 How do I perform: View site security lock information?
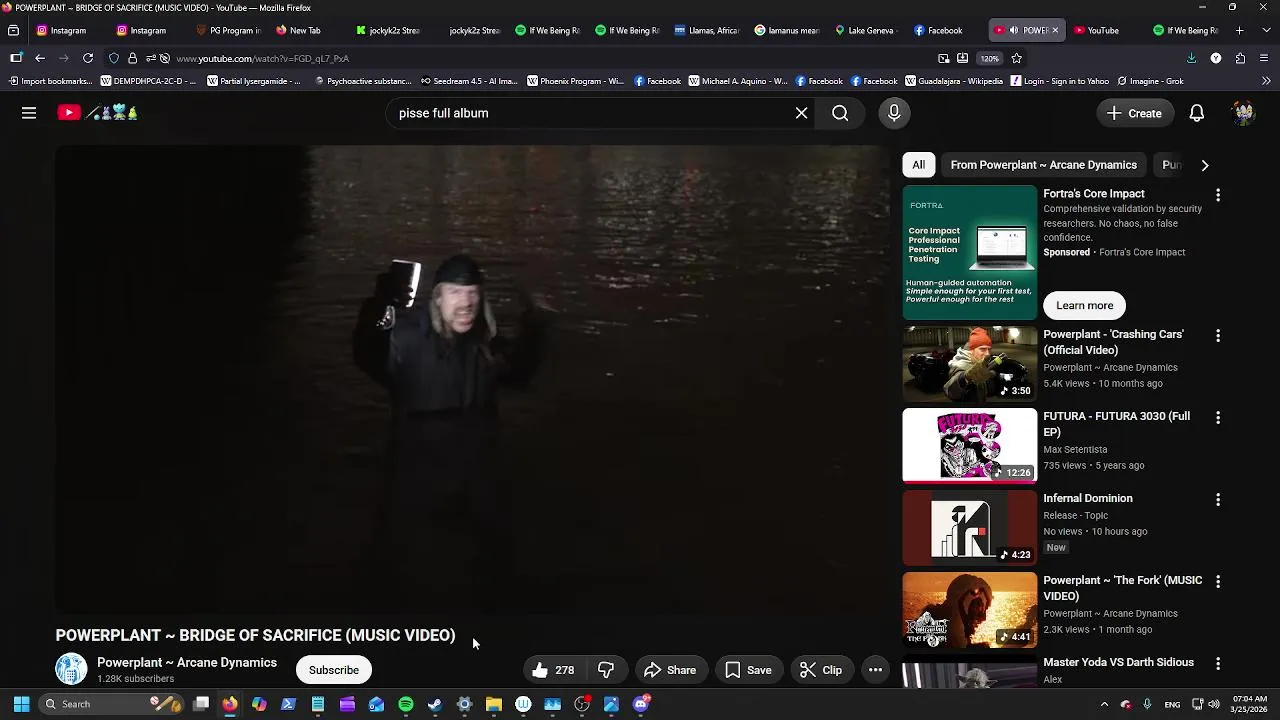pos(132,58)
